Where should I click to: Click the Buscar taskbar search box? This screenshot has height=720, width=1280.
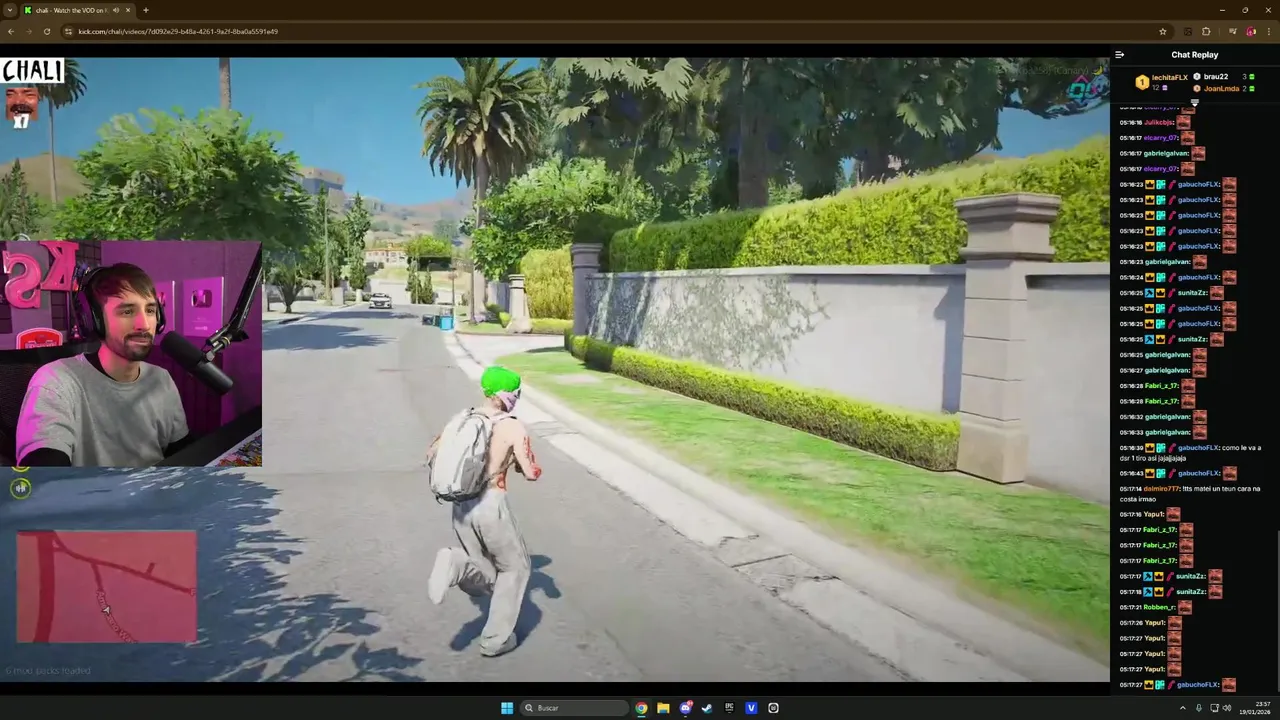point(572,708)
